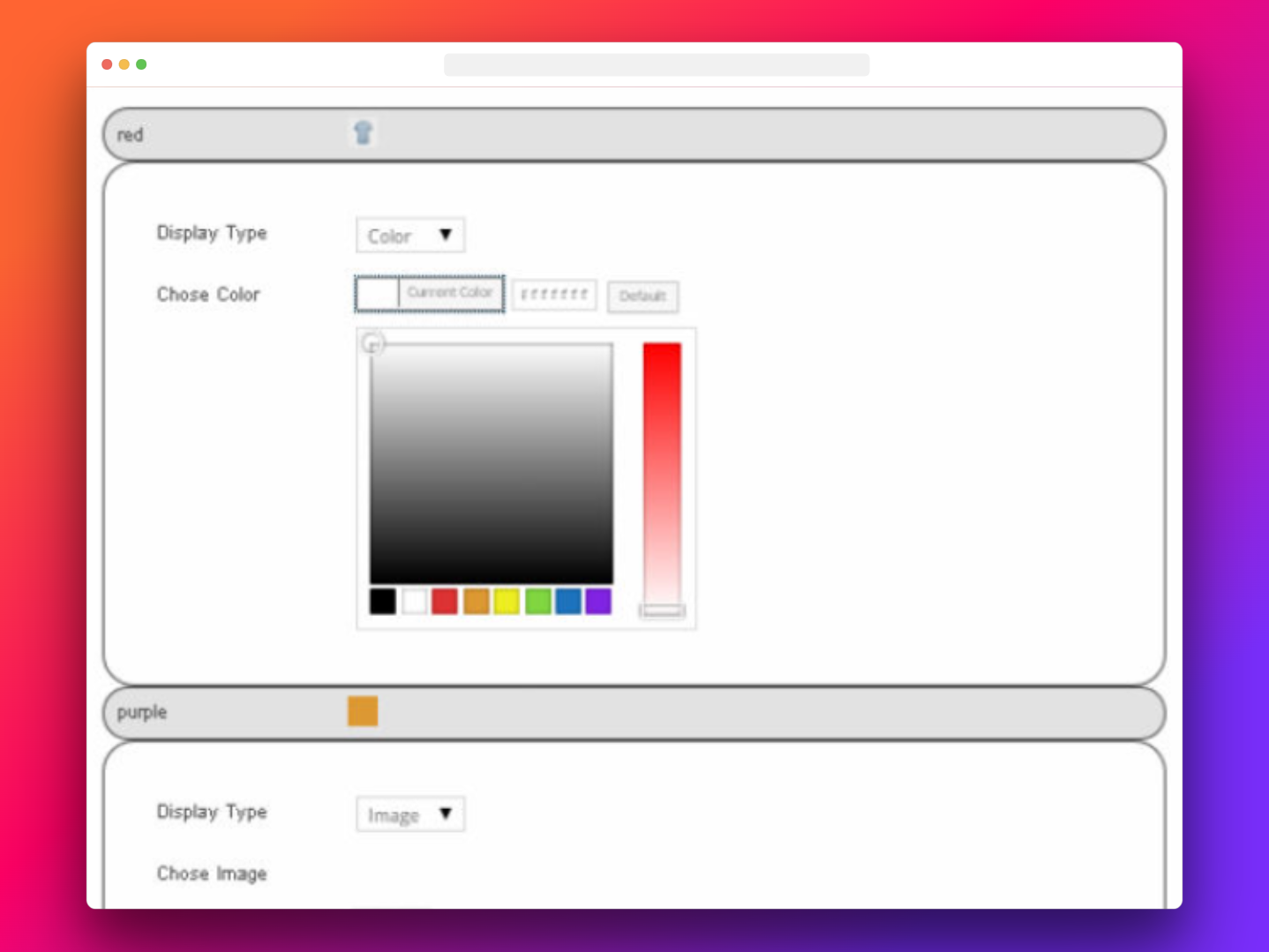Open the Display Type dropdown showing Image
The height and width of the screenshot is (952, 1269).
410,814
